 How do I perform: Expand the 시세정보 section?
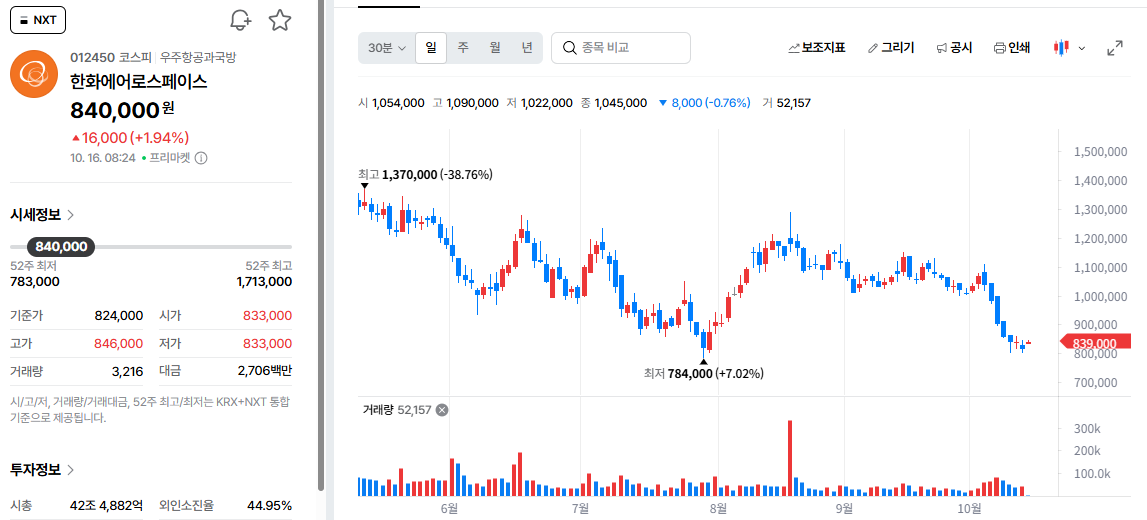42,215
